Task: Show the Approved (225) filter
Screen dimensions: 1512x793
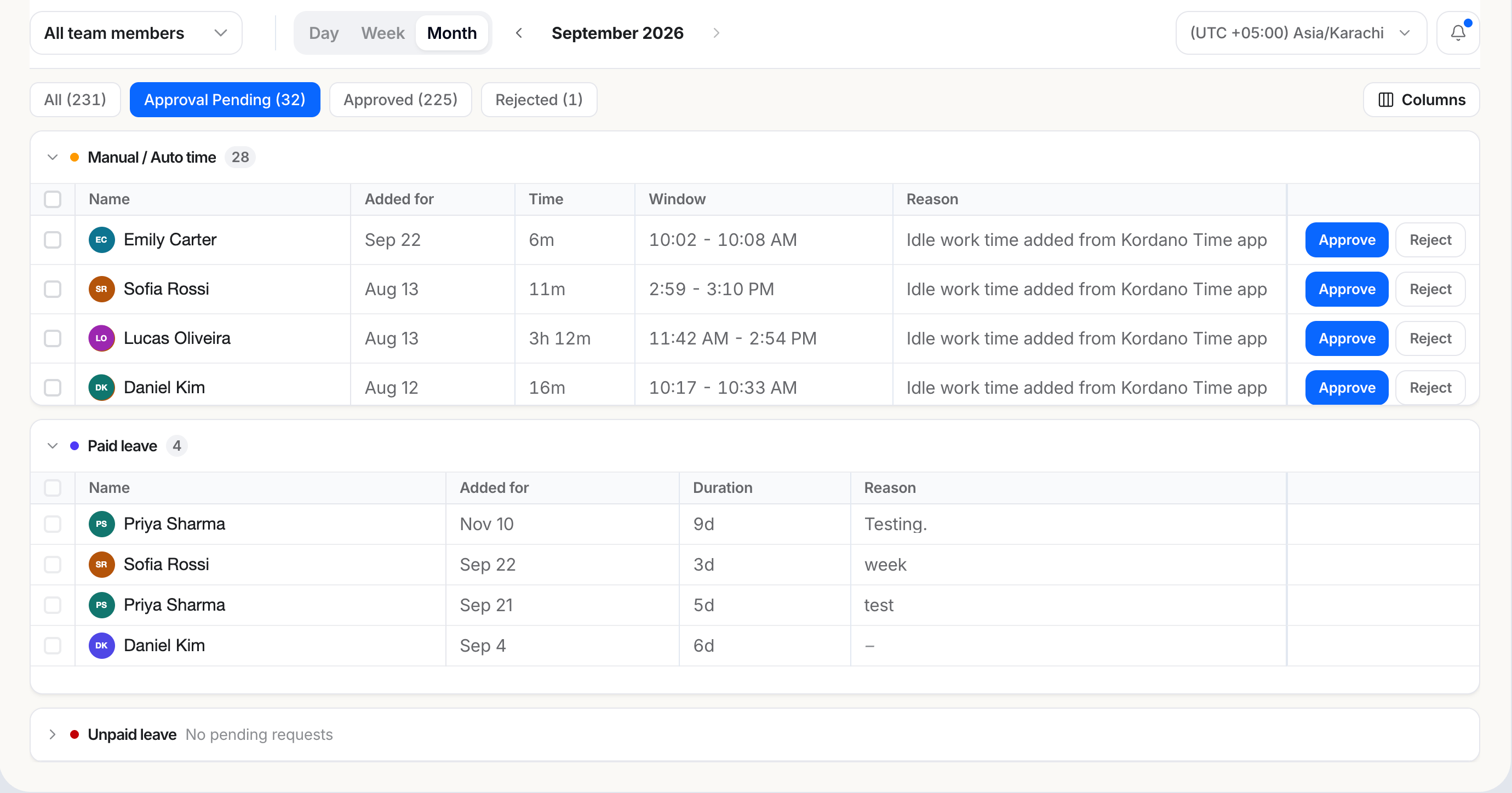Action: (400, 100)
